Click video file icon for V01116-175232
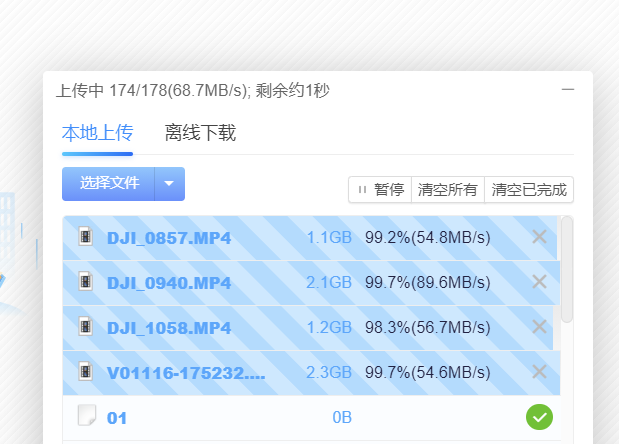 pos(85,371)
